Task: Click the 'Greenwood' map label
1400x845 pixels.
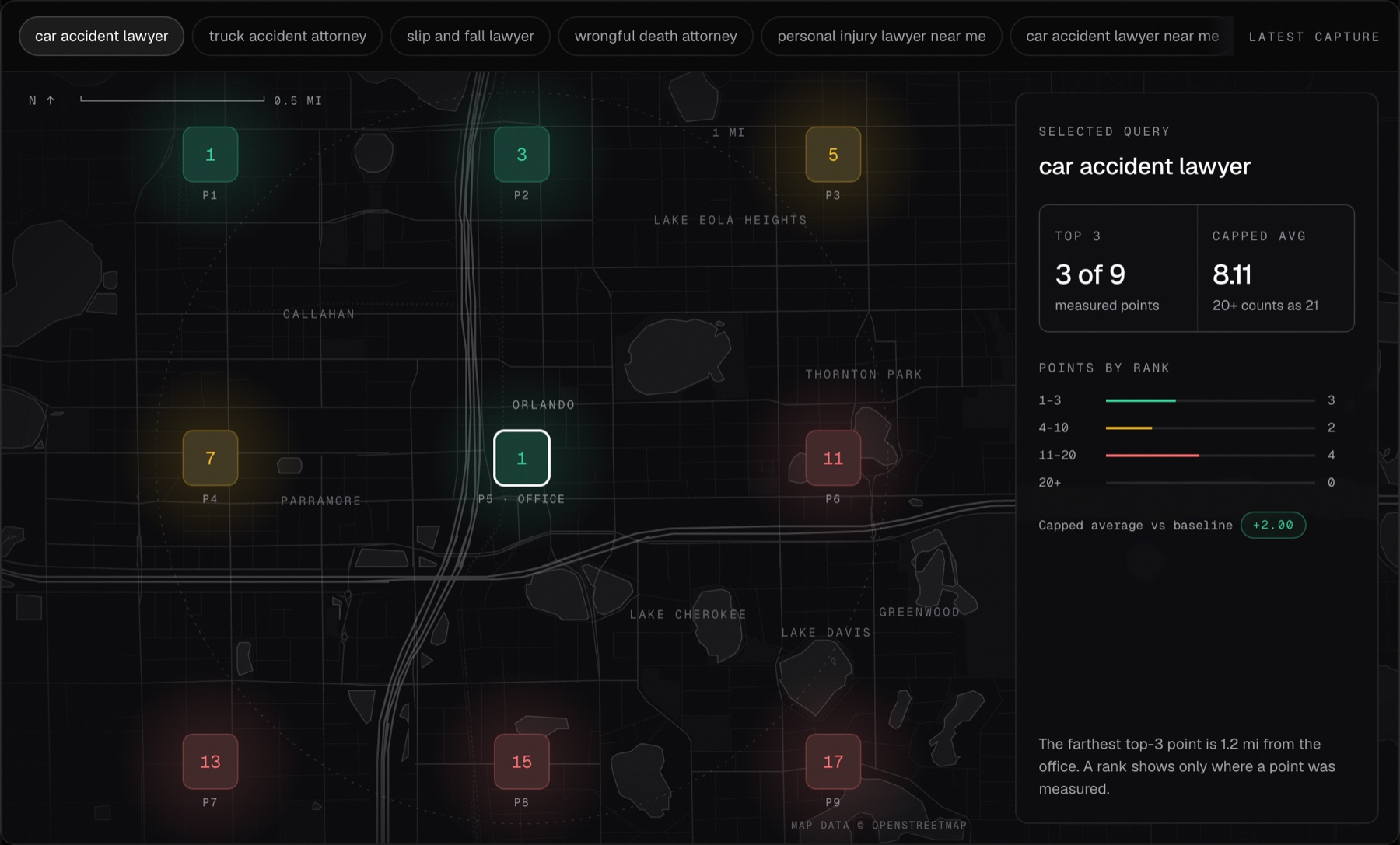Action: tap(919, 612)
